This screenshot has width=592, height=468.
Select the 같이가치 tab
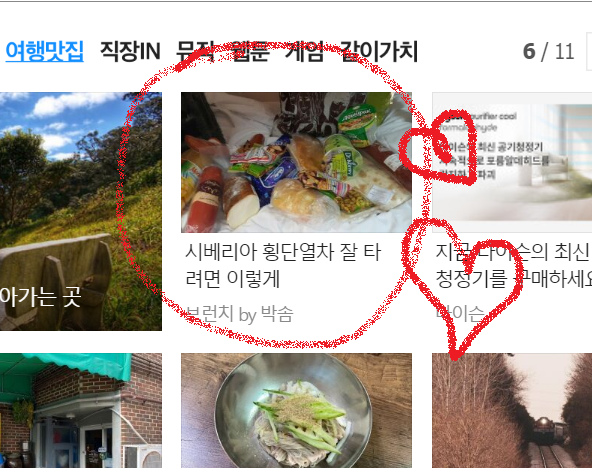click(x=379, y=52)
